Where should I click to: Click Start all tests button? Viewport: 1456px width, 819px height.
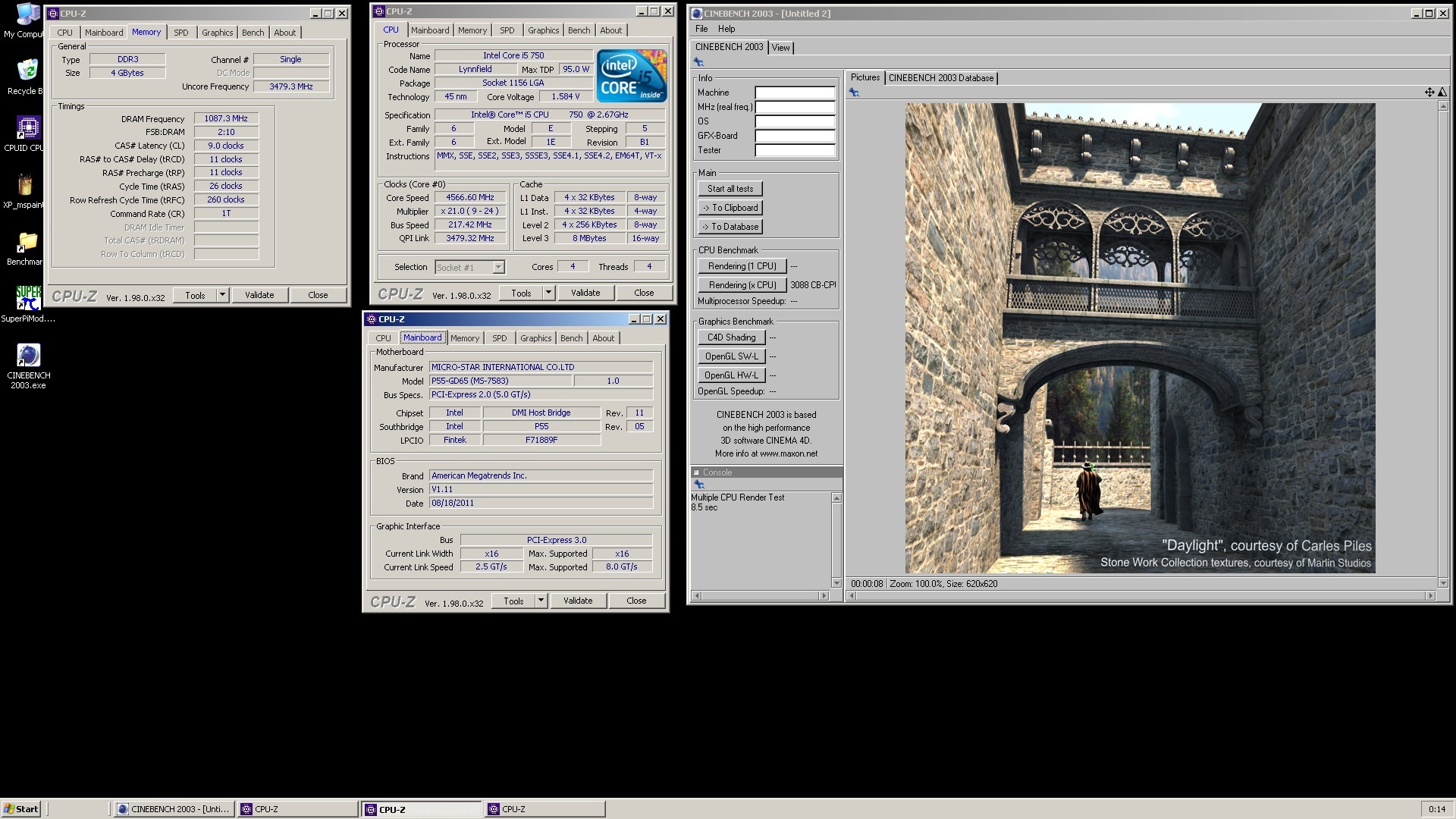(730, 189)
